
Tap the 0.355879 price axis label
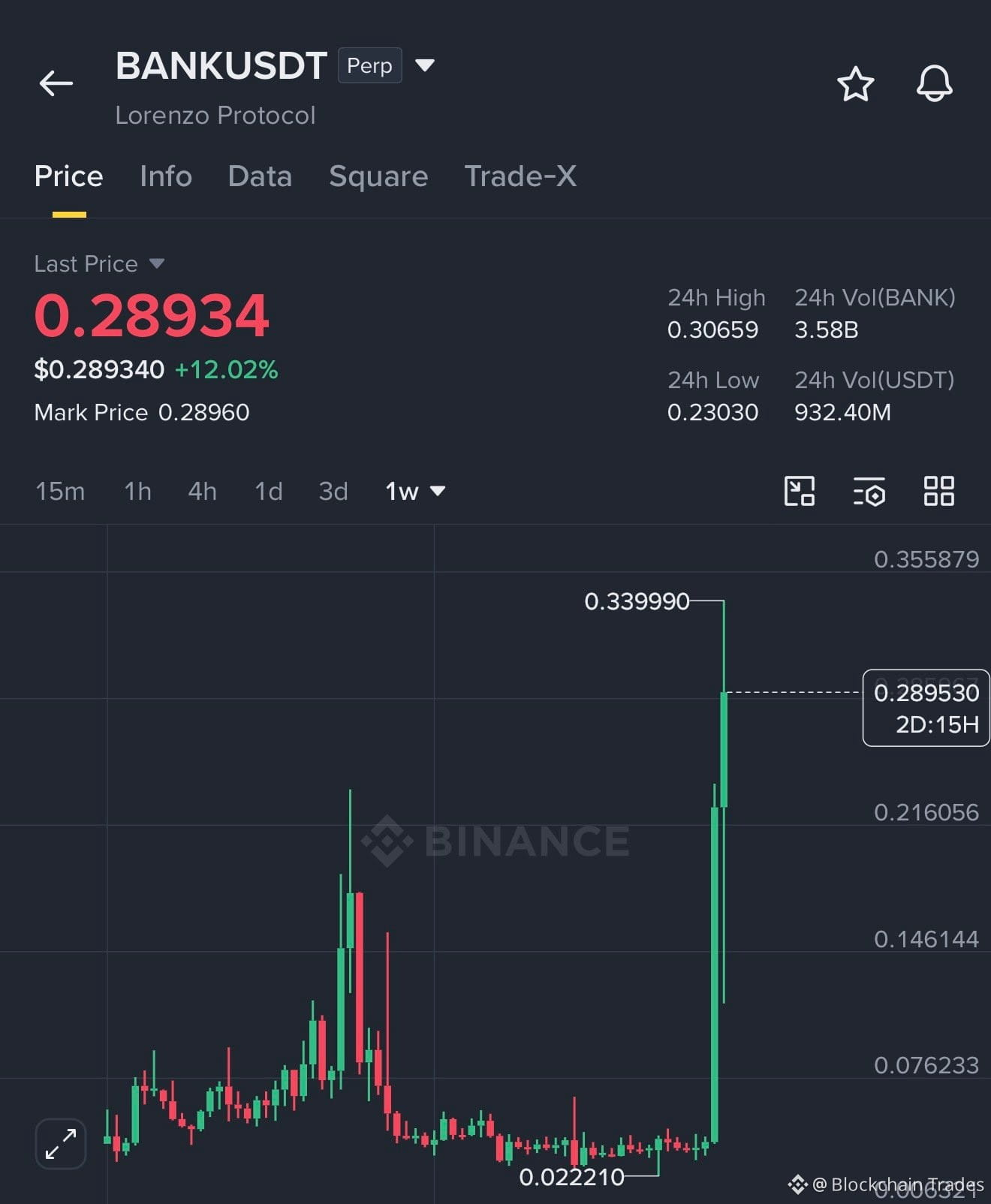[x=926, y=559]
